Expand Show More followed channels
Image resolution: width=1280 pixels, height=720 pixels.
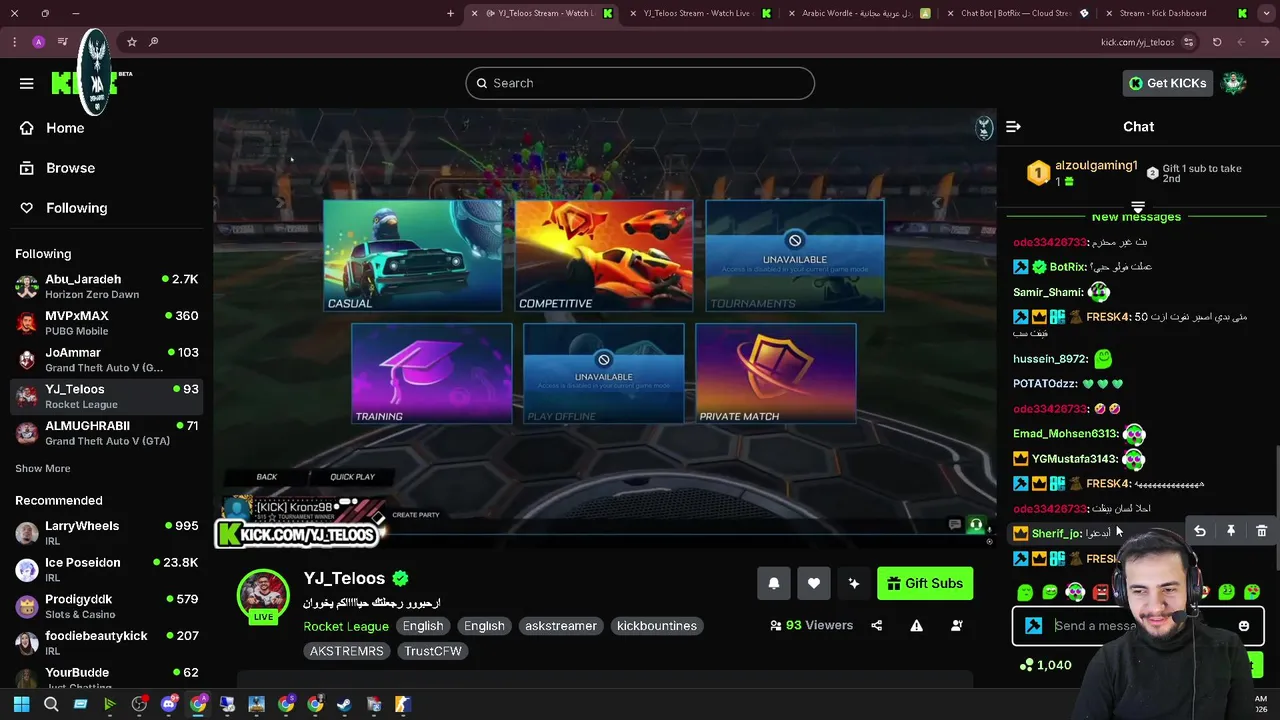tap(42, 468)
